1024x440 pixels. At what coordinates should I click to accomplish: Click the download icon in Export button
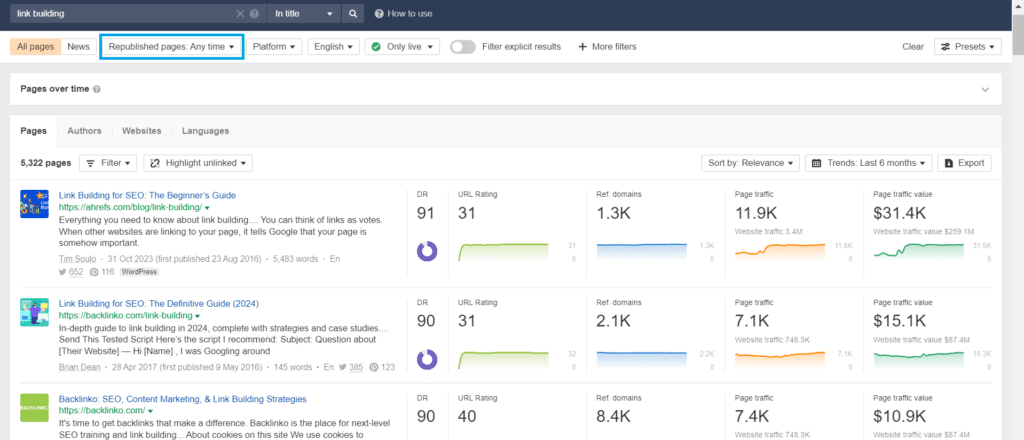pos(949,163)
